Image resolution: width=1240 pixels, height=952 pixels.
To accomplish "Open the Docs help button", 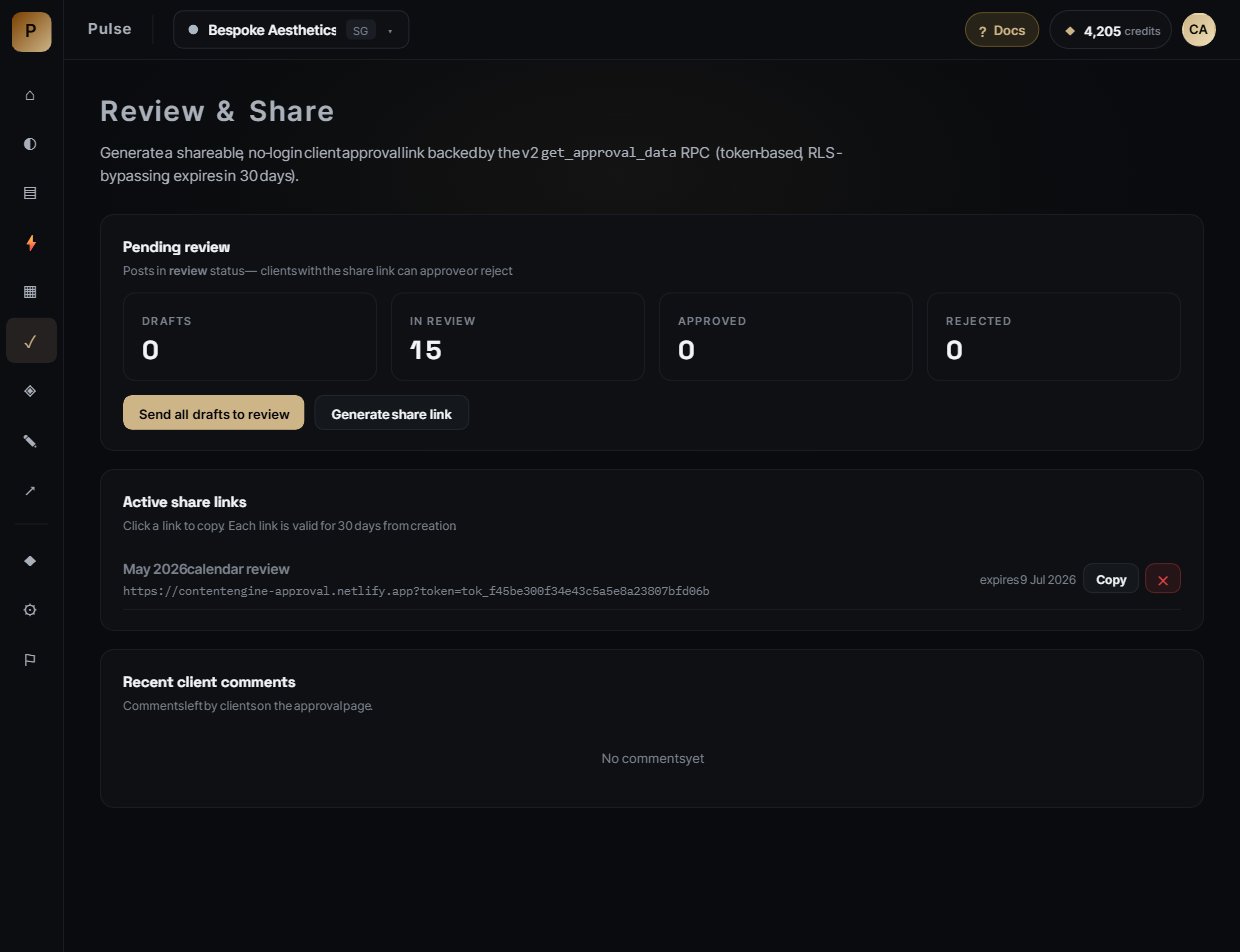I will tap(1002, 30).
